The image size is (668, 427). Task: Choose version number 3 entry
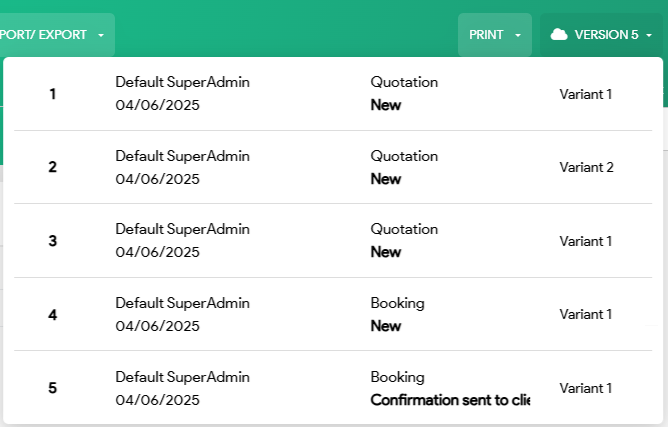[x=53, y=241]
